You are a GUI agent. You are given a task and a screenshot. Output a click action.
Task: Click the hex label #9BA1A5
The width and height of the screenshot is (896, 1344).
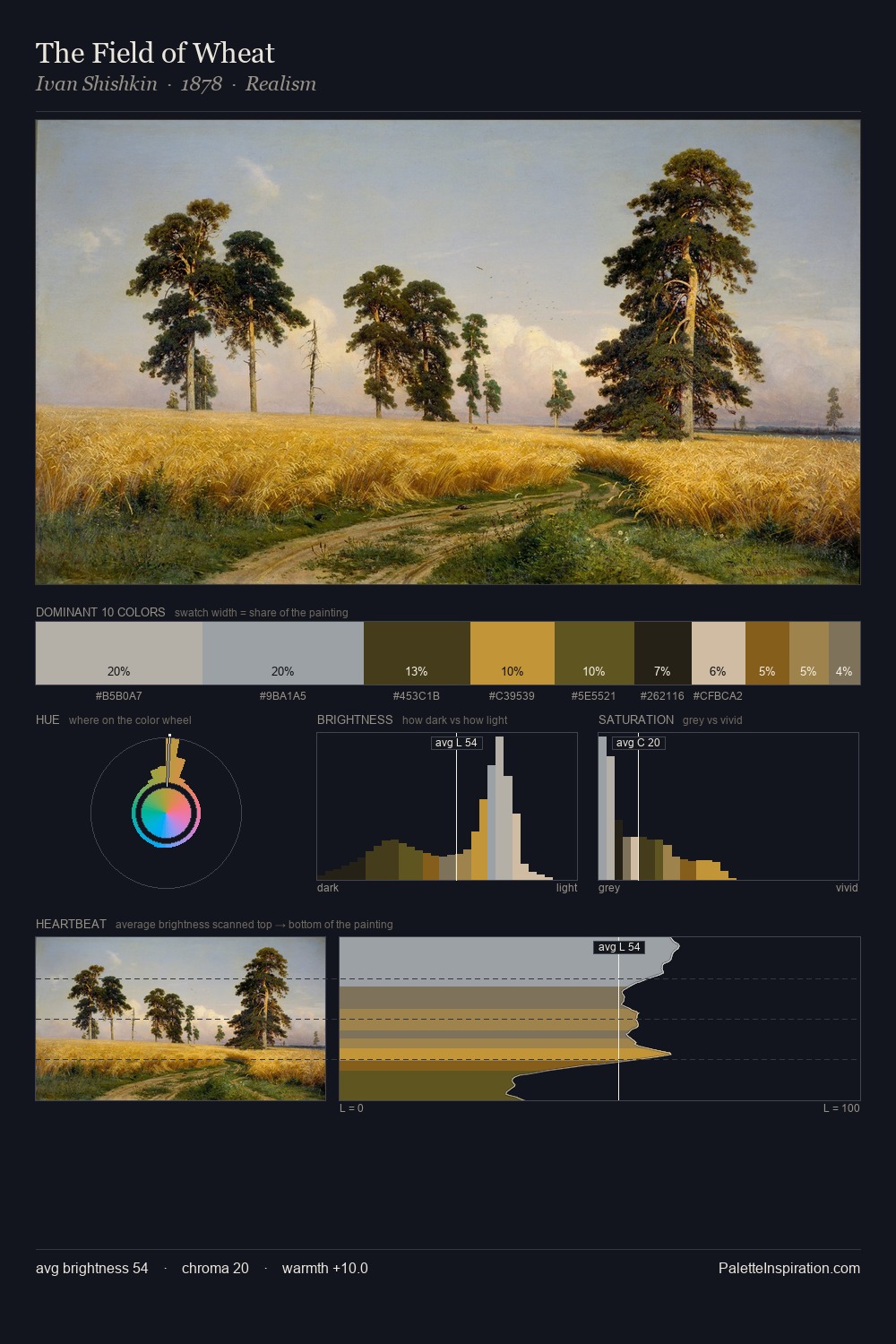click(282, 696)
